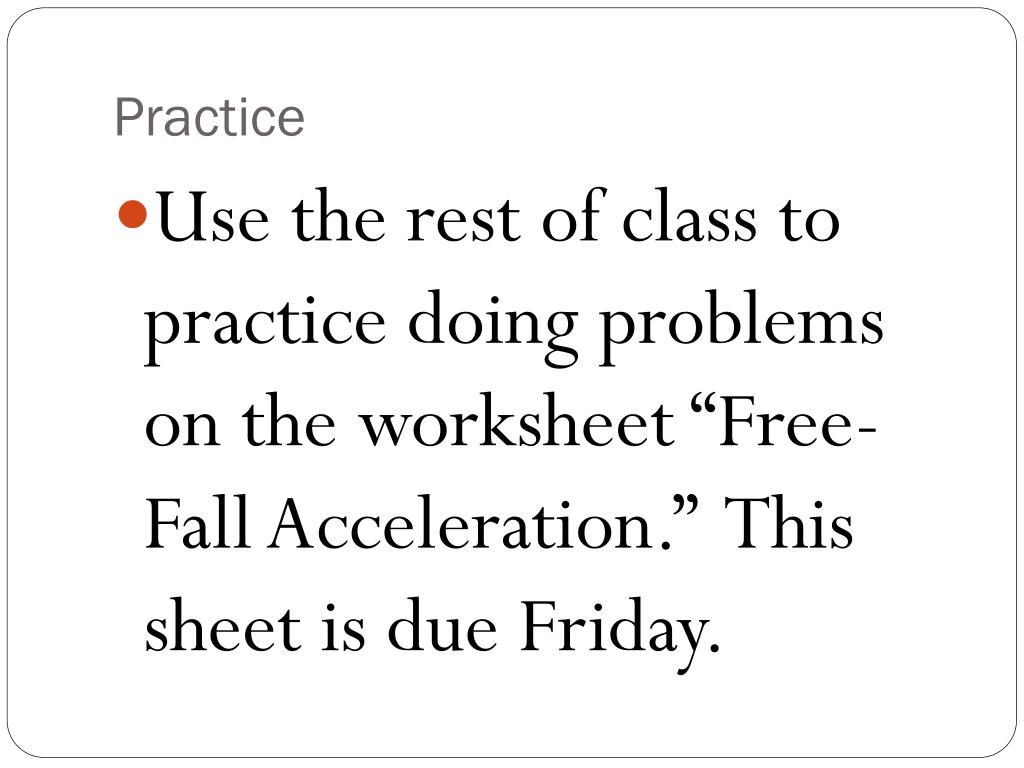Select the word 'on' starting third line
The image size is (1024, 768).
[x=182, y=426]
